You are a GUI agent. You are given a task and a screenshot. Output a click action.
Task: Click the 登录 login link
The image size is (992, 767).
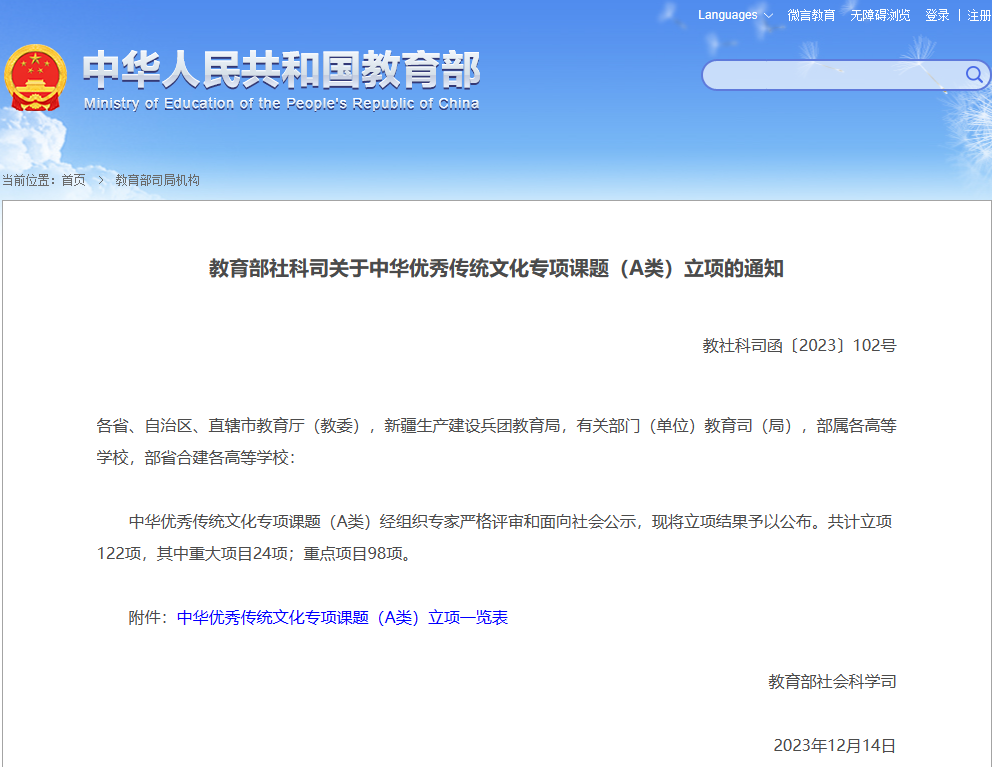click(937, 15)
